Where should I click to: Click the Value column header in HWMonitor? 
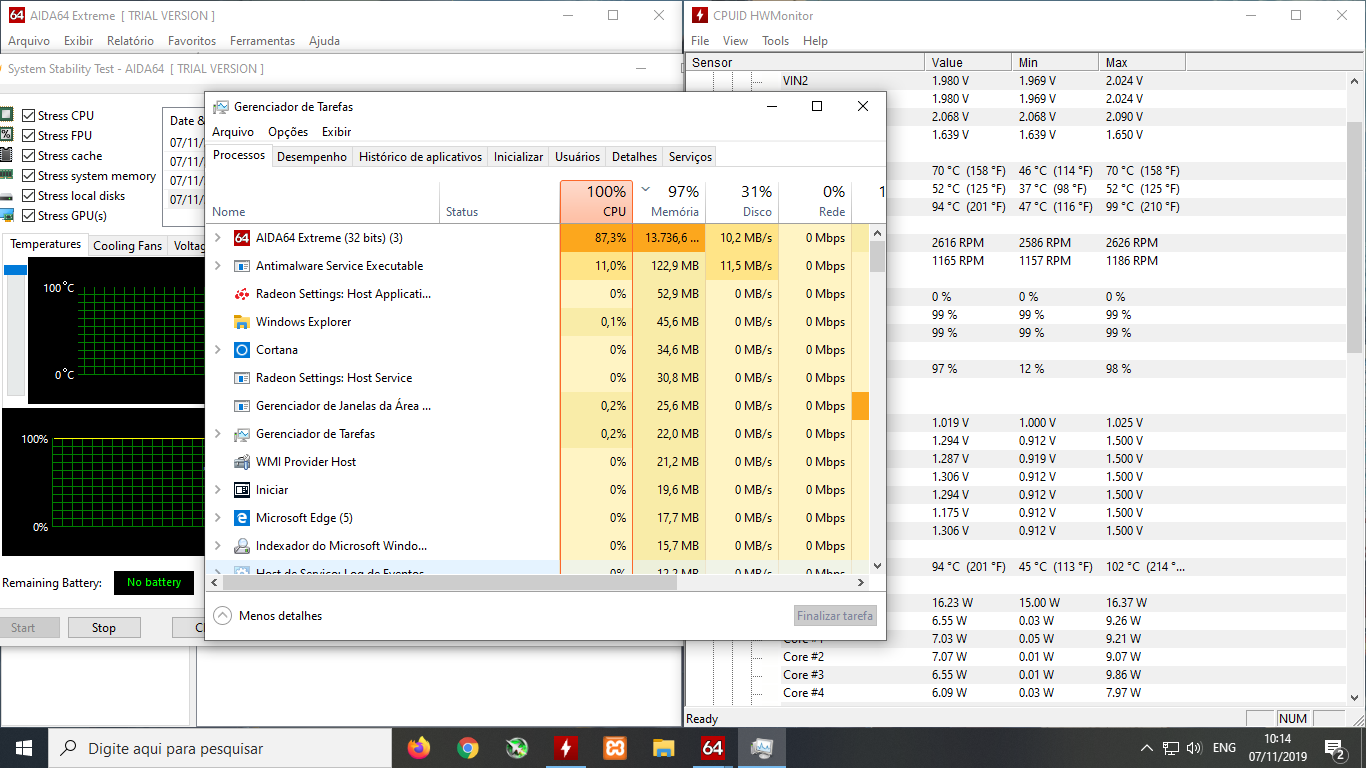point(967,62)
